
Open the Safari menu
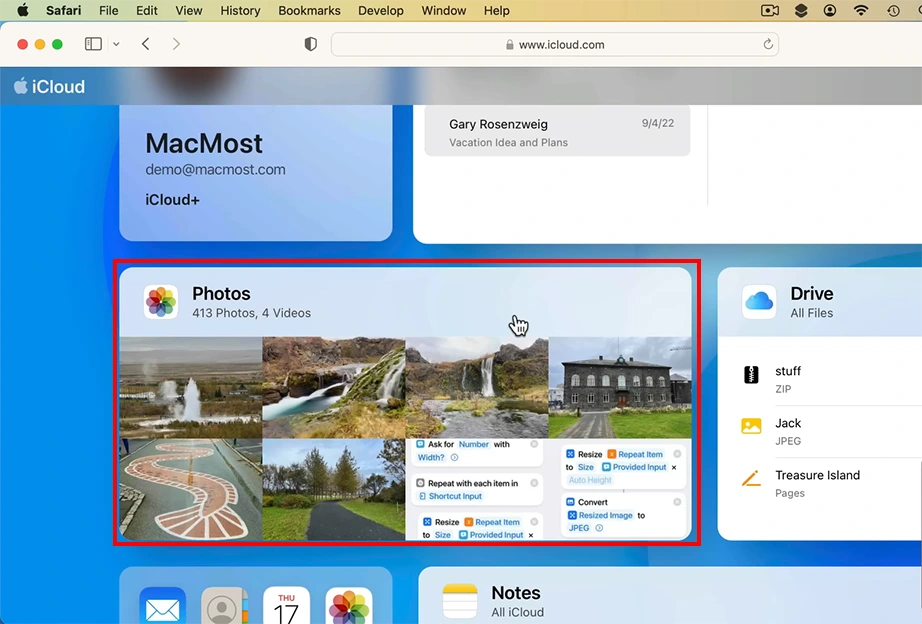(64, 11)
